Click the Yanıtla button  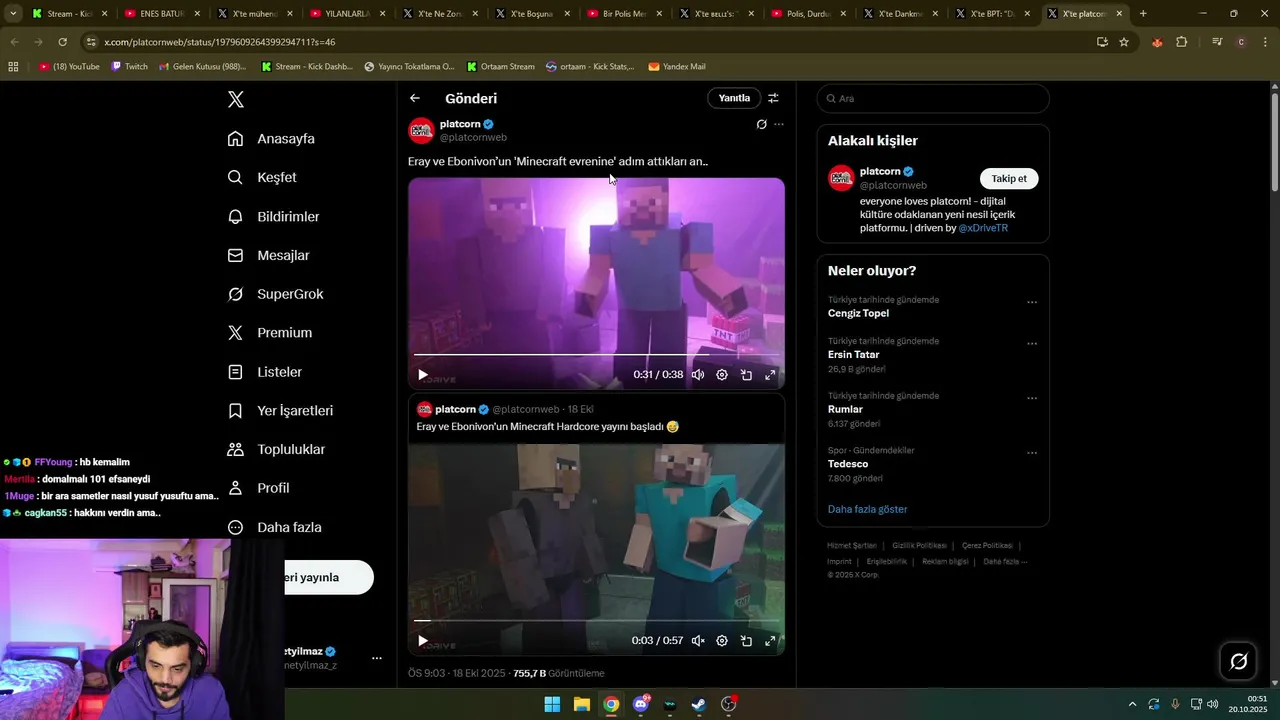pos(734,98)
